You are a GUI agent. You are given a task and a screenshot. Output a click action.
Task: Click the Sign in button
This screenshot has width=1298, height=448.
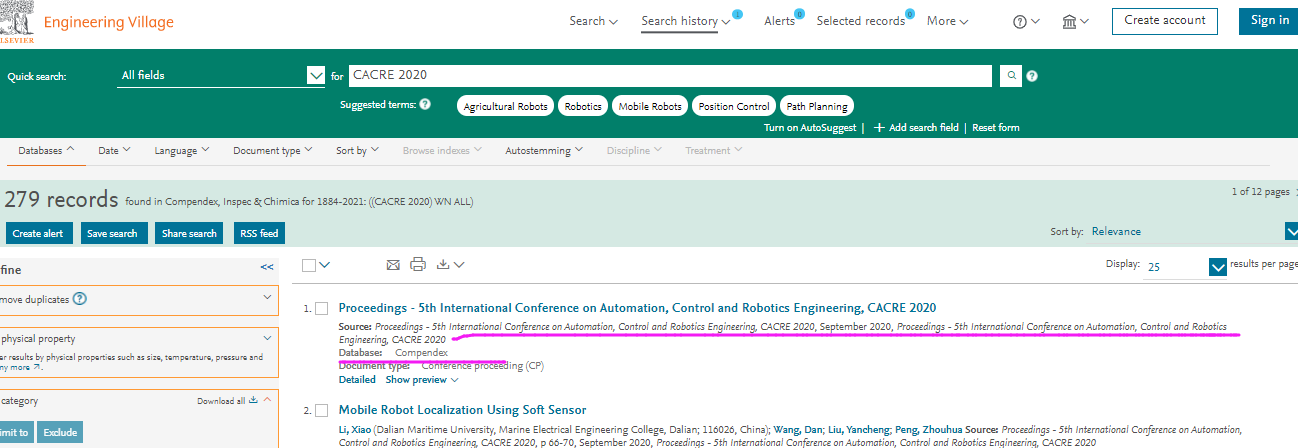pos(1268,20)
